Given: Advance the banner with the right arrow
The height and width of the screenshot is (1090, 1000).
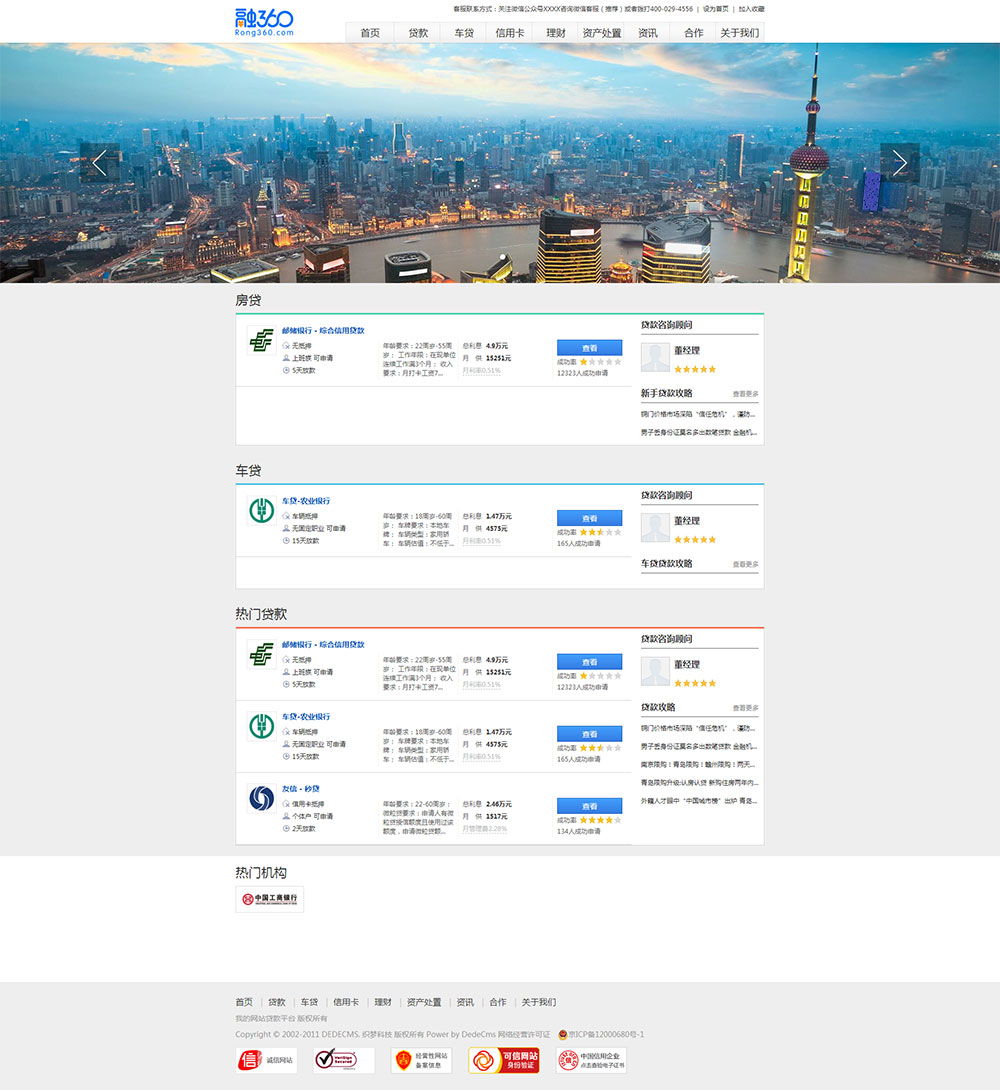Looking at the screenshot, I should pos(899,163).
